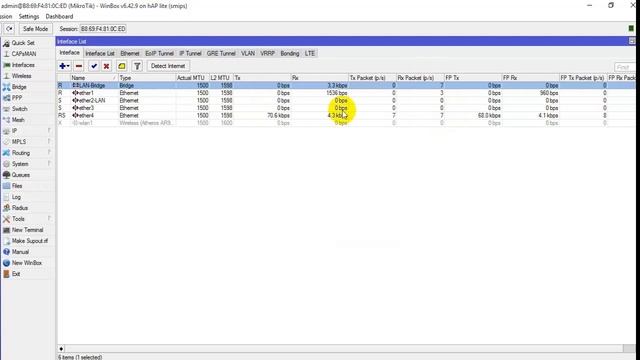The height and width of the screenshot is (360, 640).
Task: Sort by the Actual MTU column header
Action: tap(192, 78)
